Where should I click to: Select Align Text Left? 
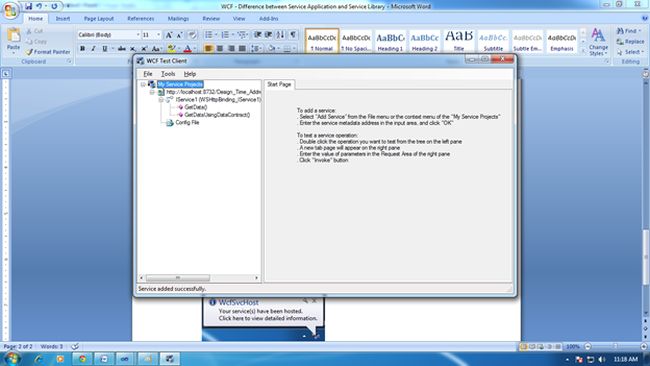[x=209, y=48]
